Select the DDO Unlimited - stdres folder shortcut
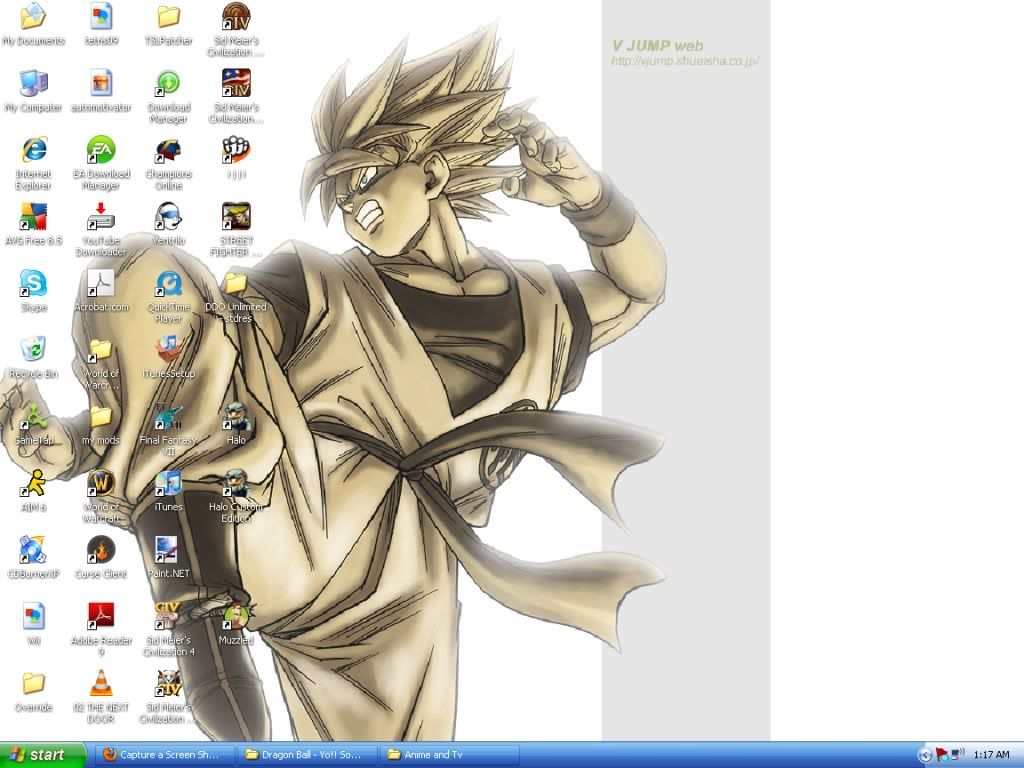The width and height of the screenshot is (1024, 768). (x=236, y=283)
